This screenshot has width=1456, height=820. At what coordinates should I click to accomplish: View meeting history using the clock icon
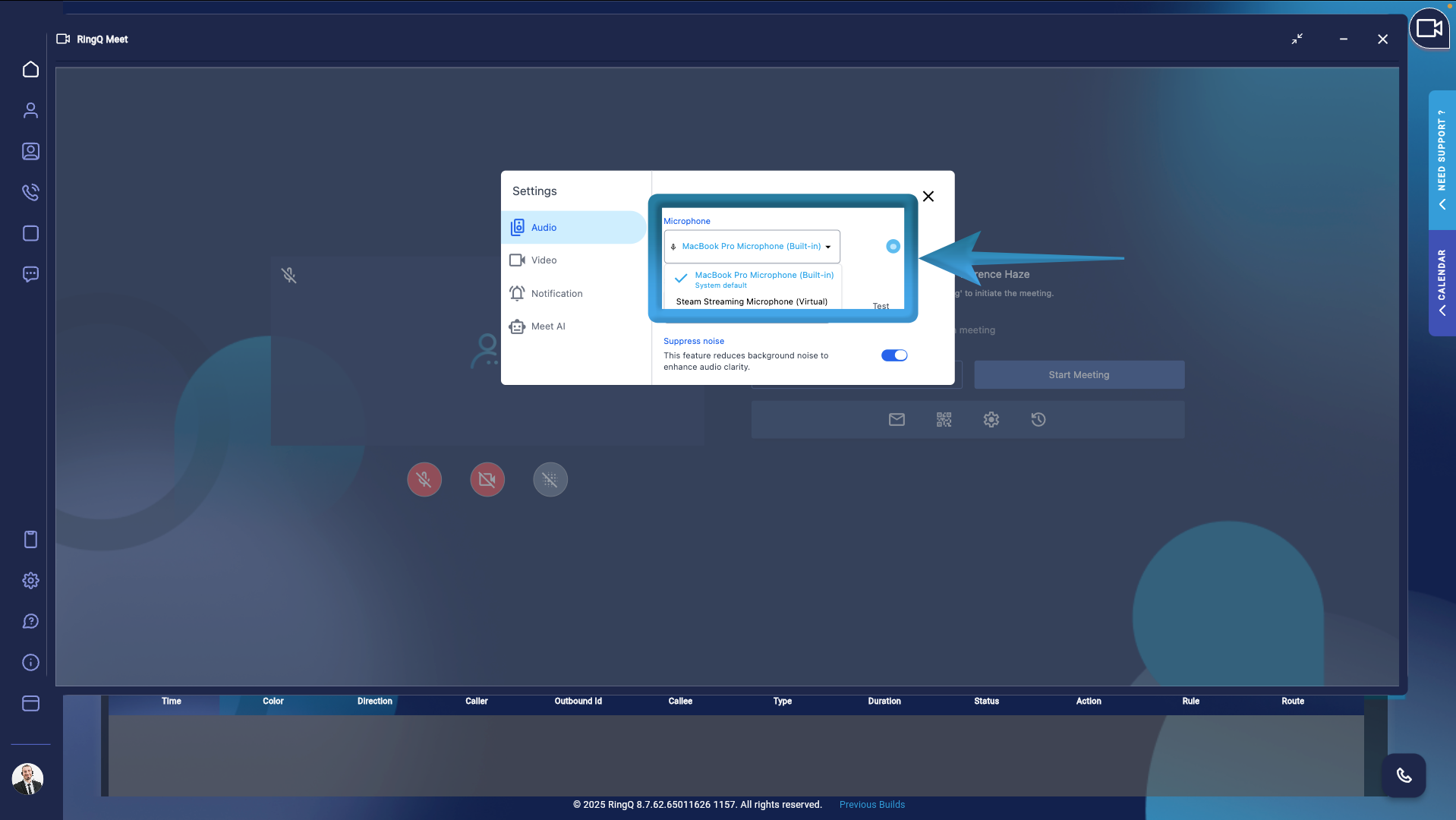coord(1038,419)
